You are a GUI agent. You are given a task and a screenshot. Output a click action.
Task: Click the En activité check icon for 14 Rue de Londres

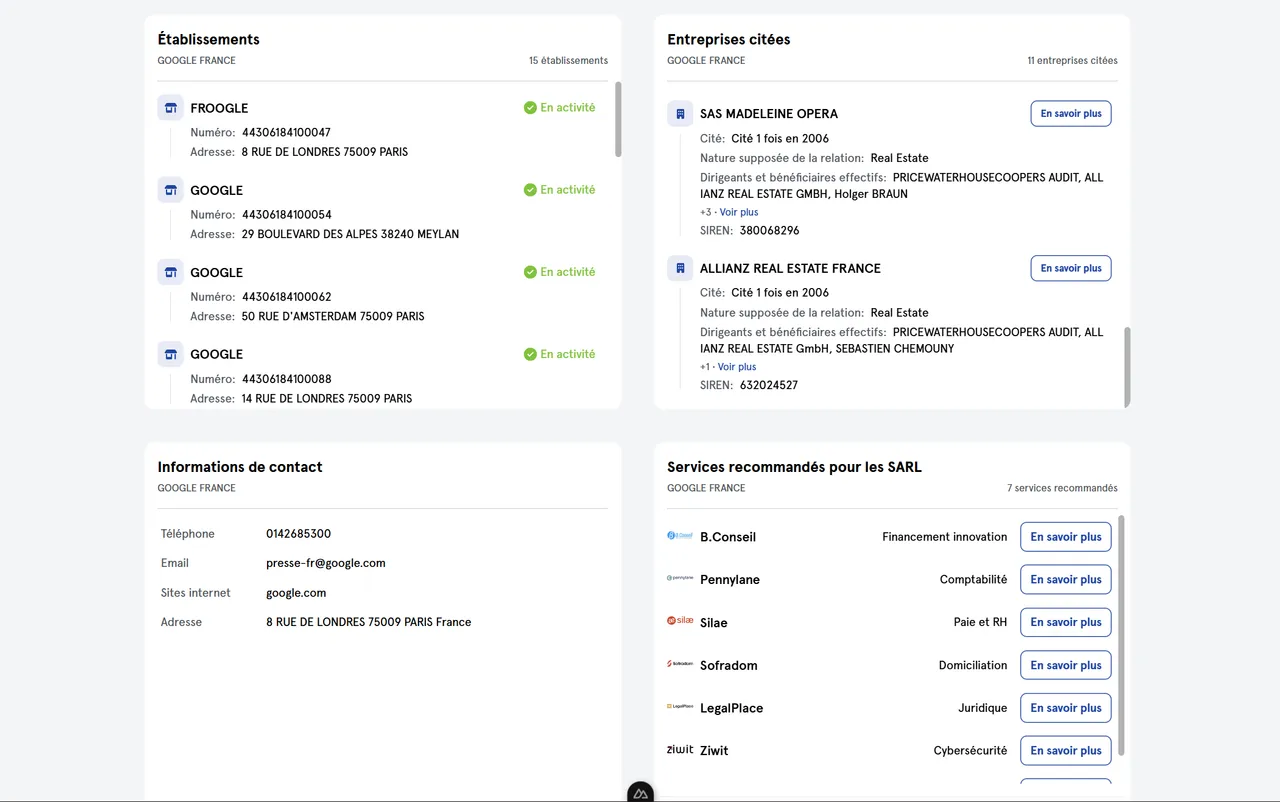(x=530, y=354)
